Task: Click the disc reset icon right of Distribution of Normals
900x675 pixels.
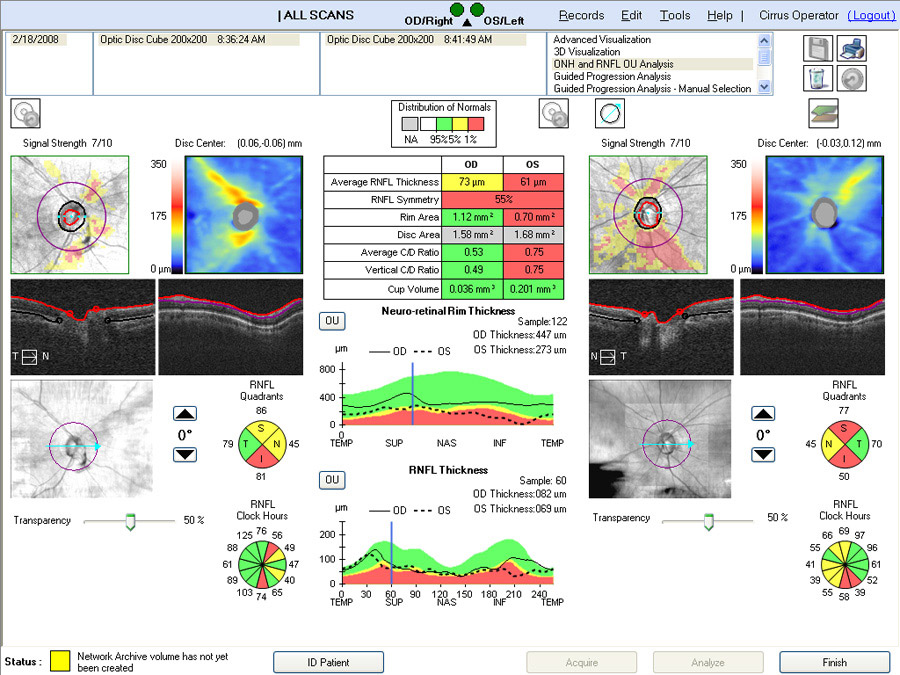Action: coord(554,112)
